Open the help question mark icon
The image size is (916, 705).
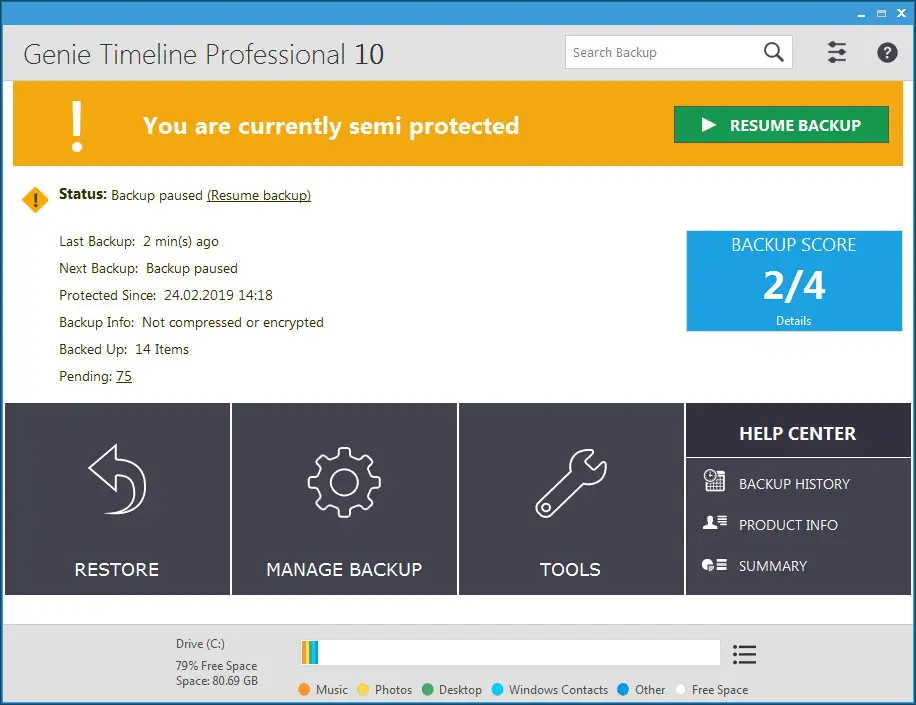[x=887, y=53]
